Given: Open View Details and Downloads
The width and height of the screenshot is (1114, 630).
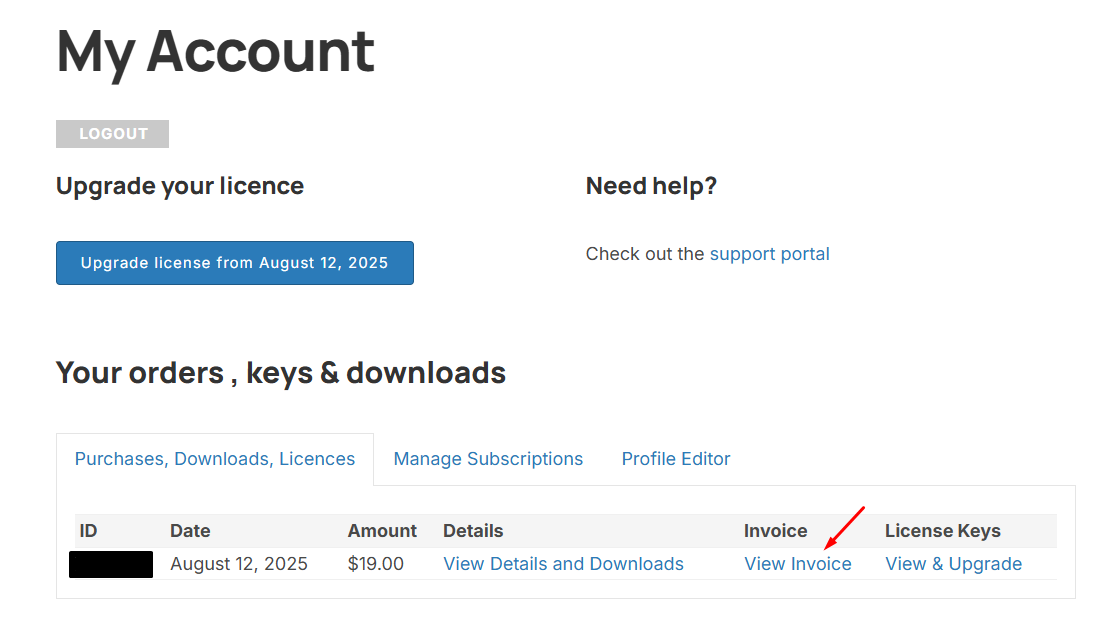Looking at the screenshot, I should pos(563,563).
